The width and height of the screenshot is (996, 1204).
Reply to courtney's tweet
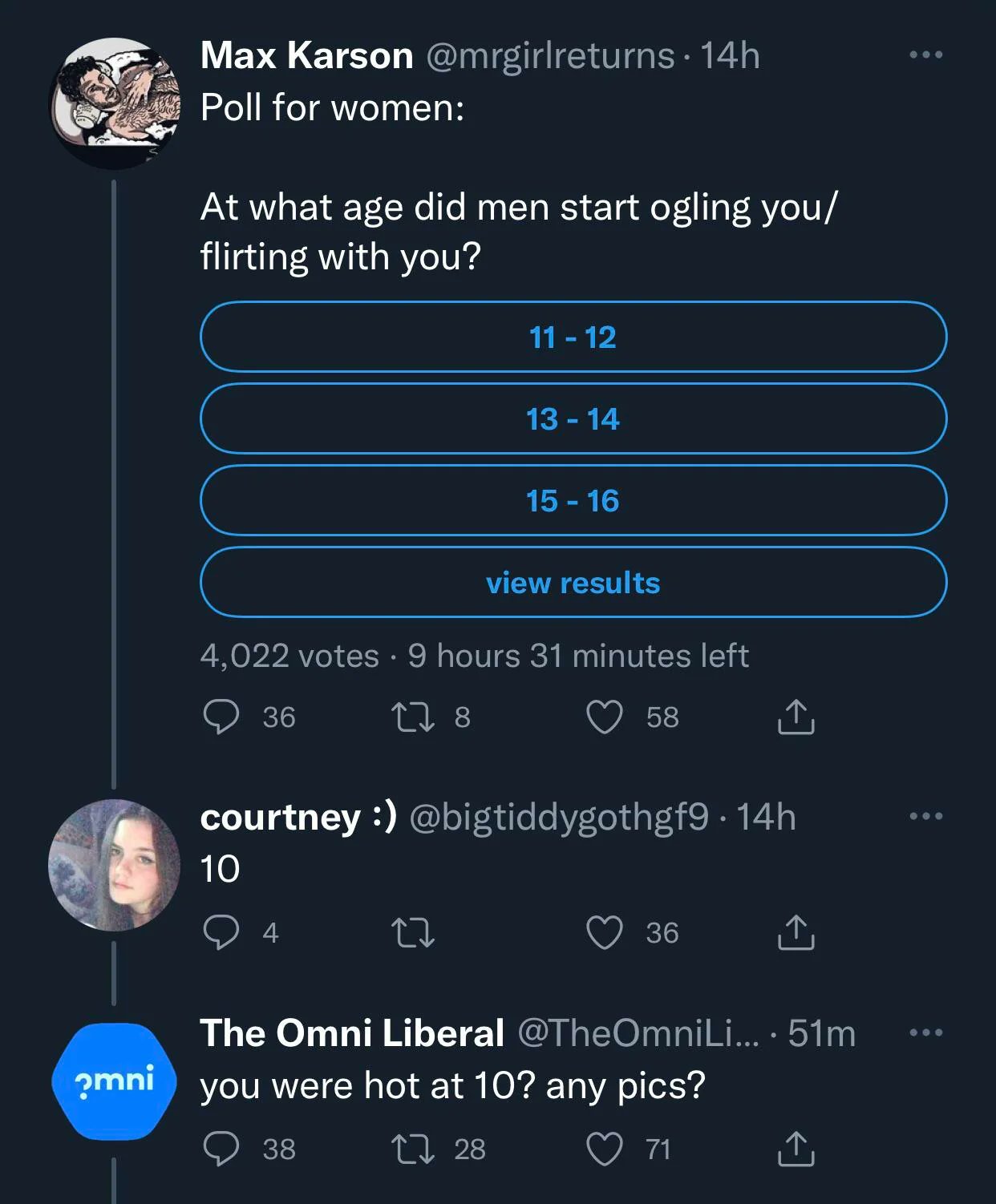(221, 932)
